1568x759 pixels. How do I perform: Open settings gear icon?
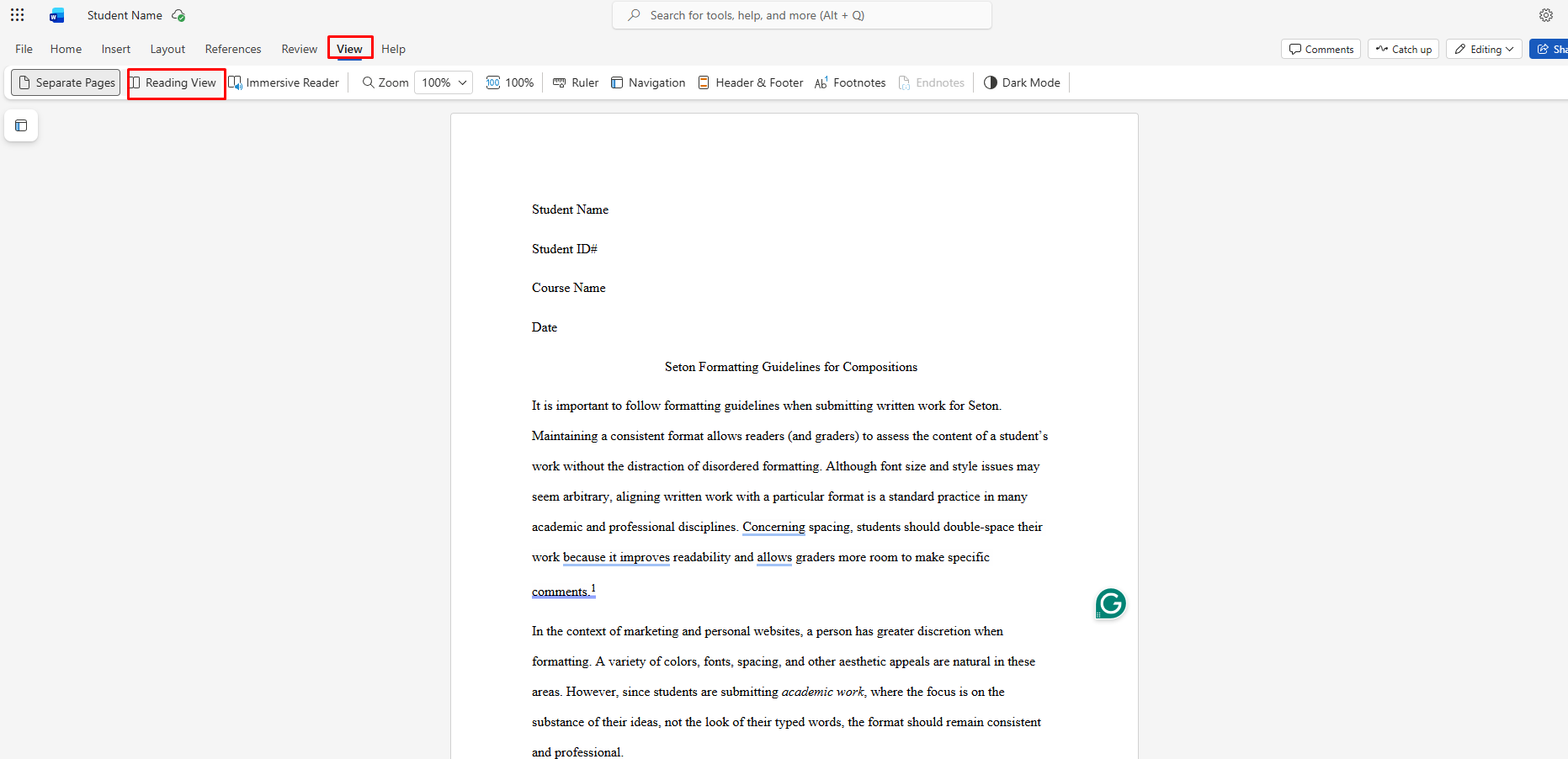tap(1545, 15)
